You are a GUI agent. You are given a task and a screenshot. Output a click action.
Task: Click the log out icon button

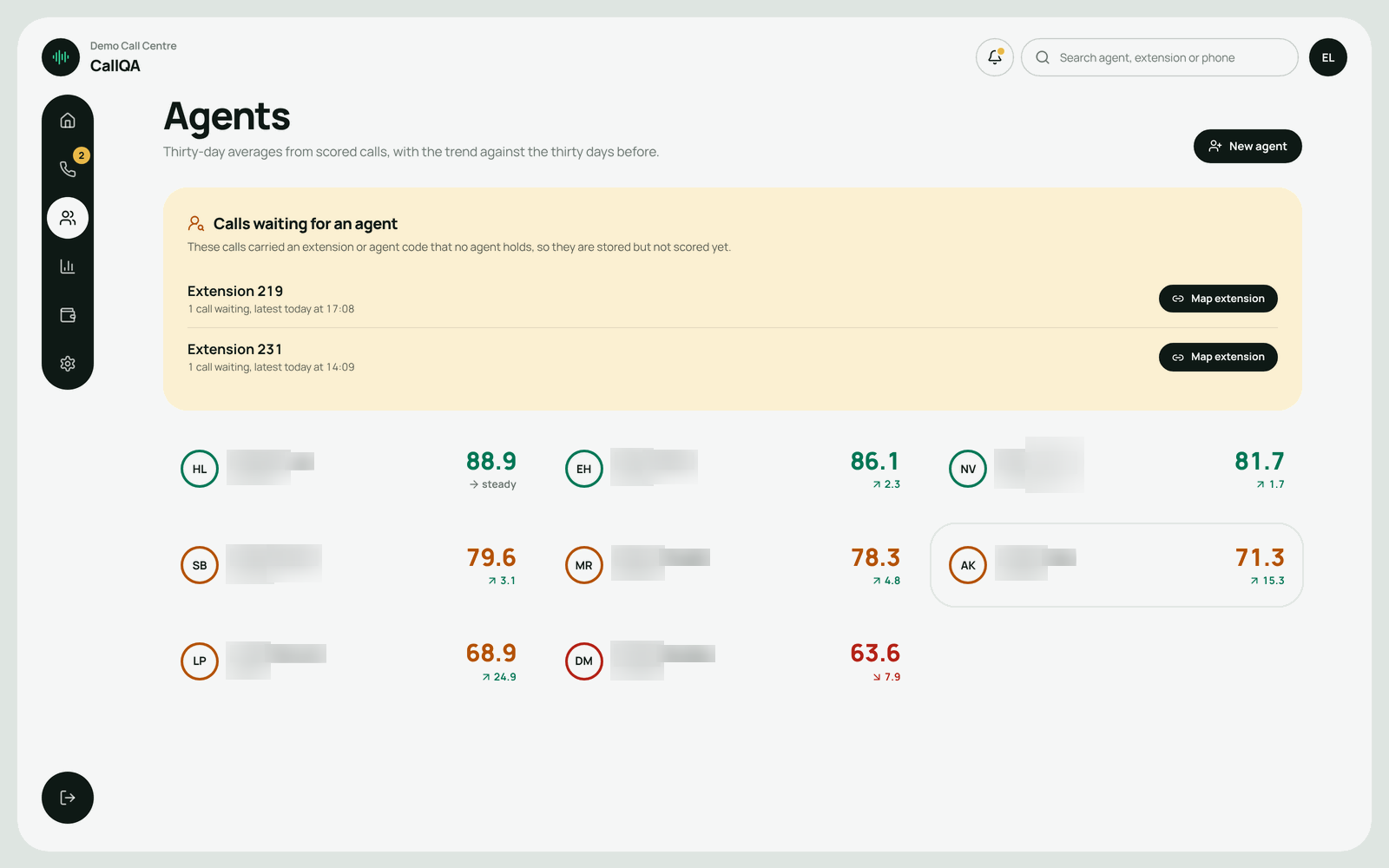pos(68,798)
